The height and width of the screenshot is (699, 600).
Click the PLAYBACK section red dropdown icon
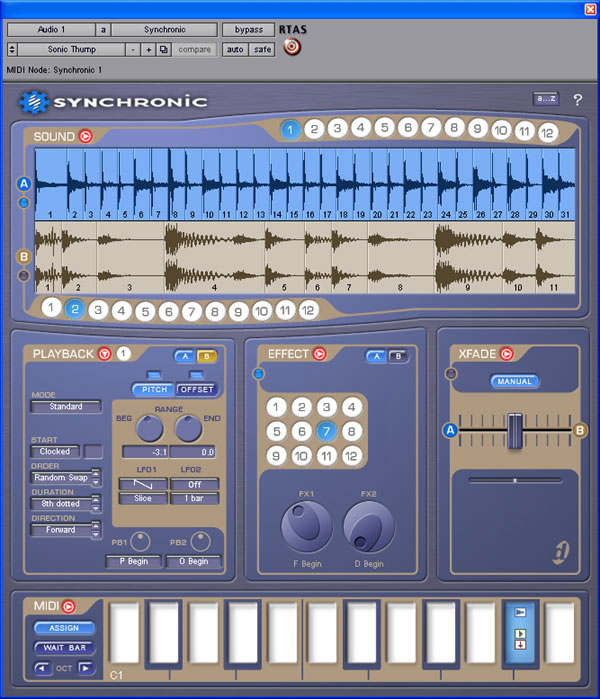tap(105, 354)
